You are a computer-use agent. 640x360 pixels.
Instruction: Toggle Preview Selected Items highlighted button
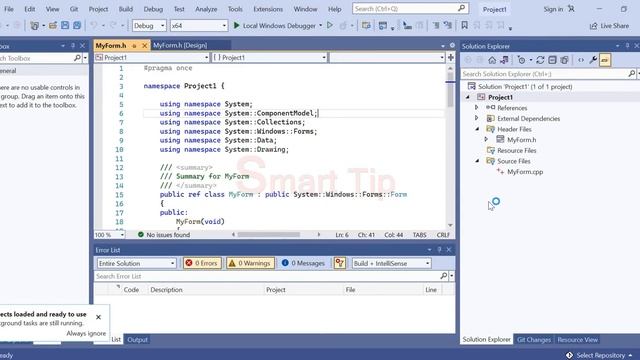(604, 60)
